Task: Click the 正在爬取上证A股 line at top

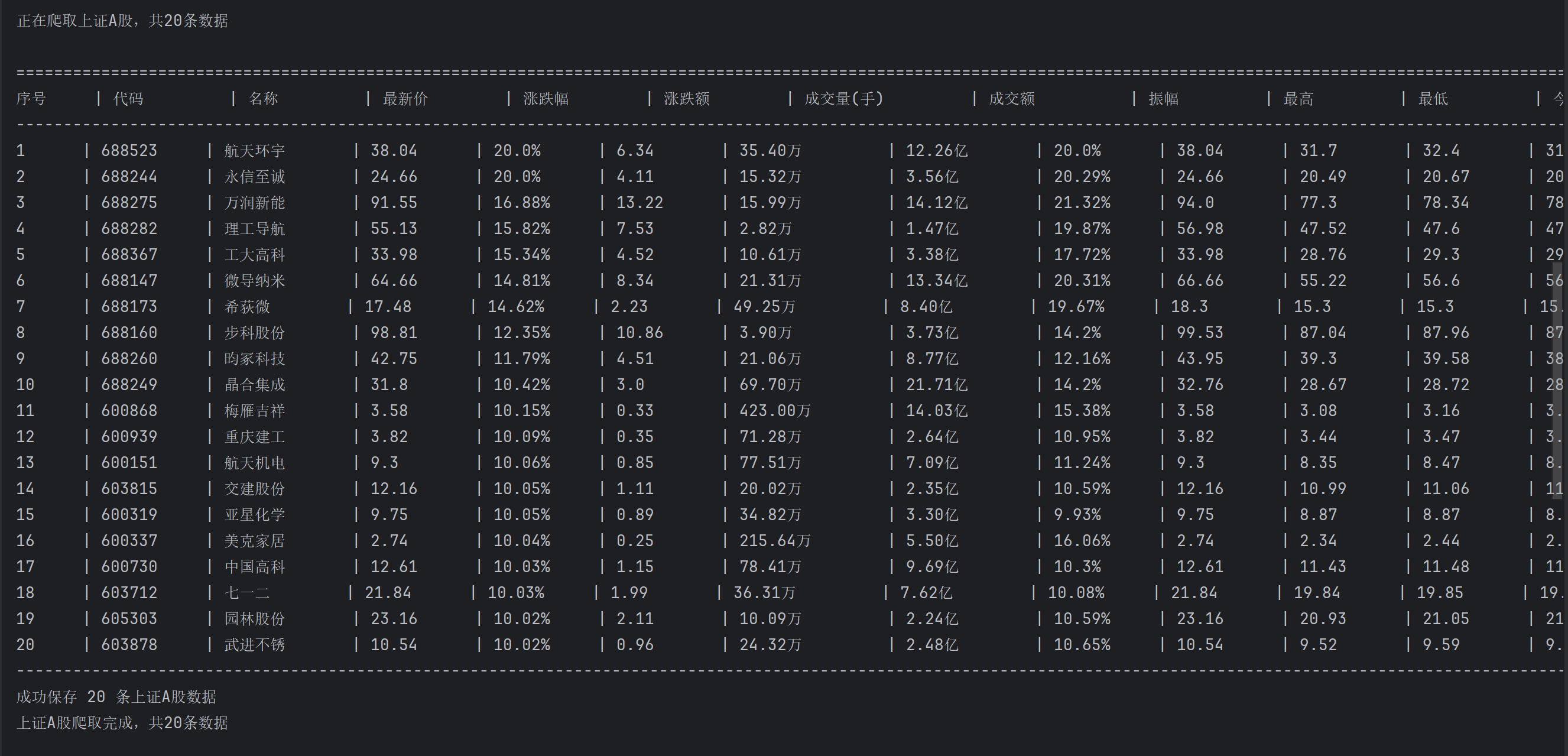Action: coord(122,21)
